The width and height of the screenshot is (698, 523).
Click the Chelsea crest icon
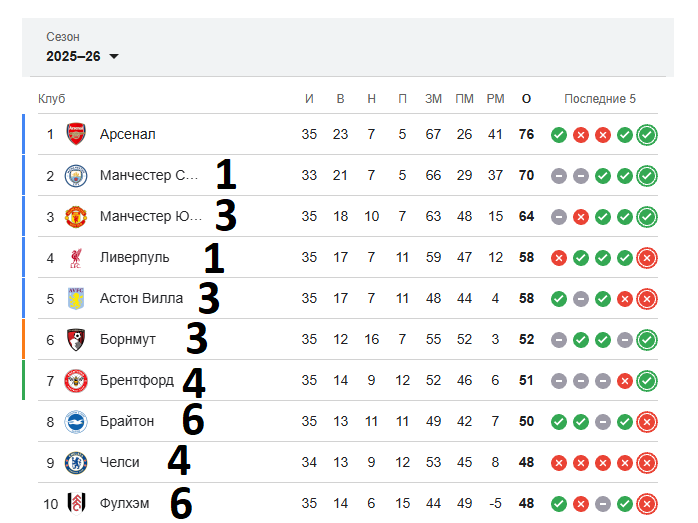pyautogui.click(x=76, y=462)
